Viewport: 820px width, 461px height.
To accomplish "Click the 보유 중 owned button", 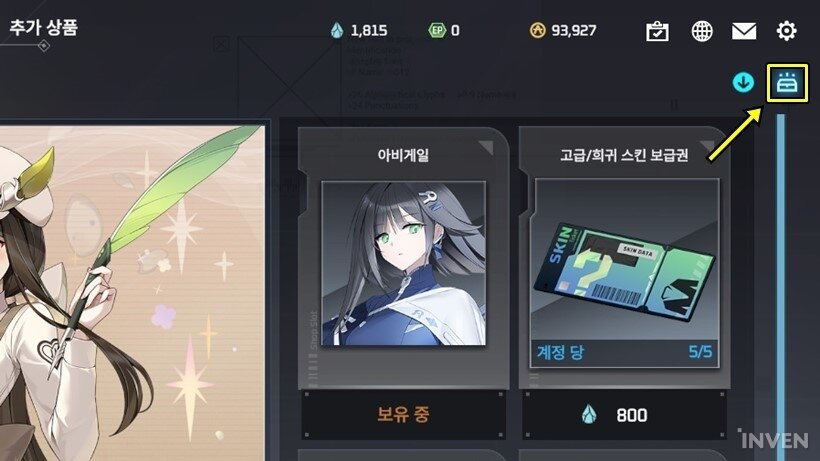I will [x=403, y=415].
